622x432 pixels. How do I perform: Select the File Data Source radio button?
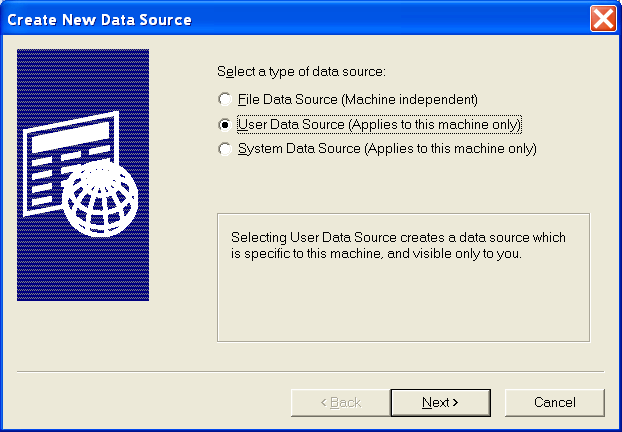click(225, 99)
